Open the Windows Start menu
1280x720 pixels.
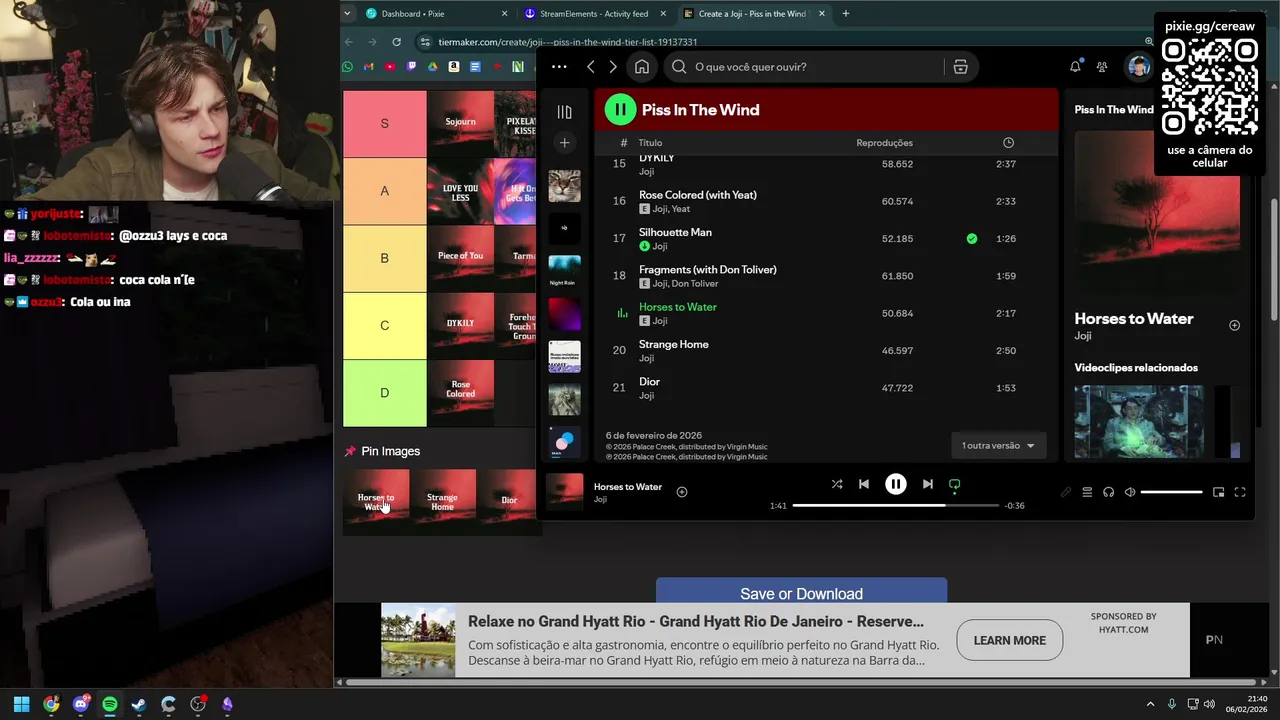[21, 704]
